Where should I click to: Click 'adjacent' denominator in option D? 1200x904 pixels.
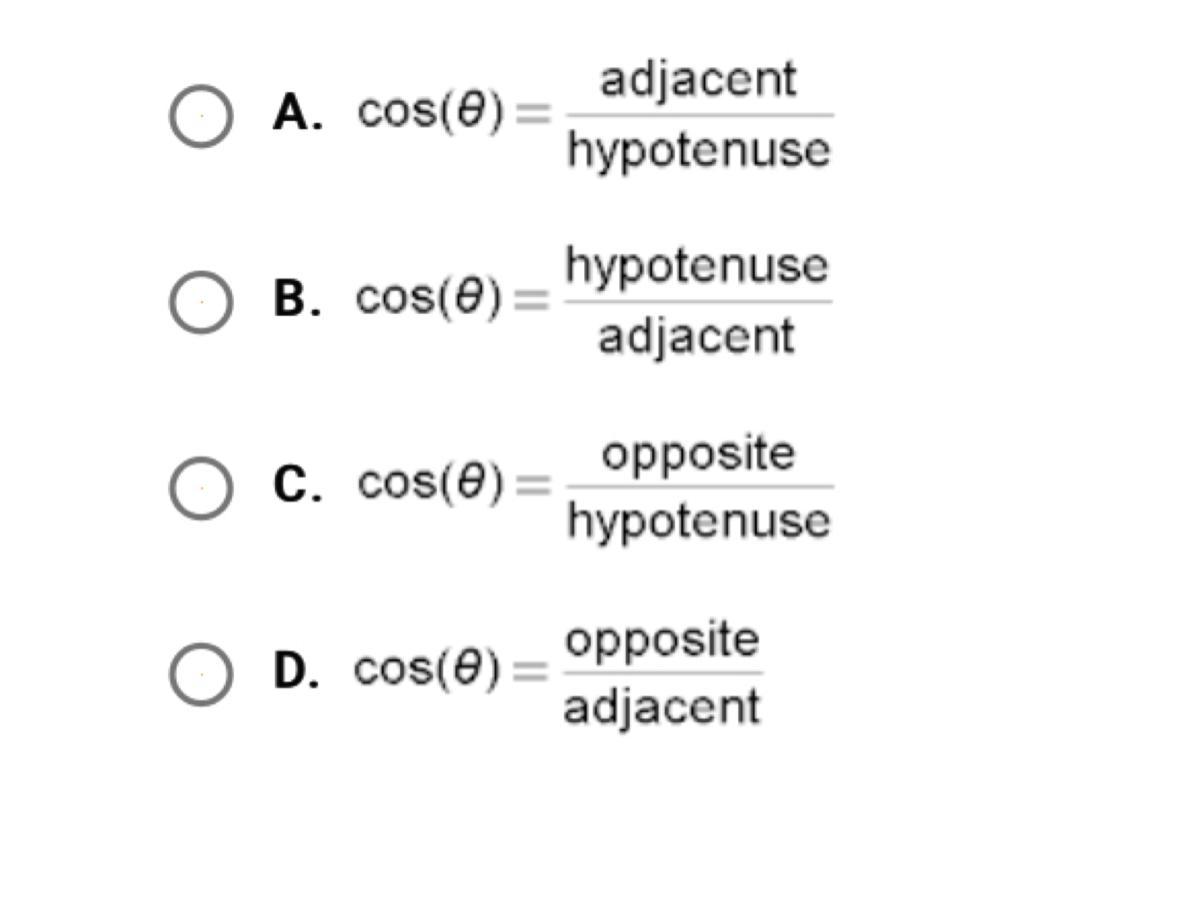point(661,707)
